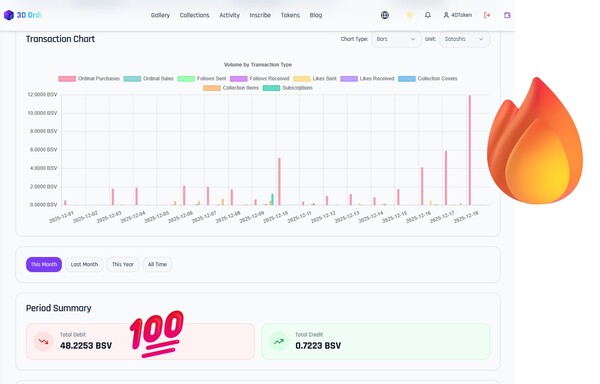Screen dimensions: 600x384
Task: Click the Transaction Chart heading
Action: [60, 39]
